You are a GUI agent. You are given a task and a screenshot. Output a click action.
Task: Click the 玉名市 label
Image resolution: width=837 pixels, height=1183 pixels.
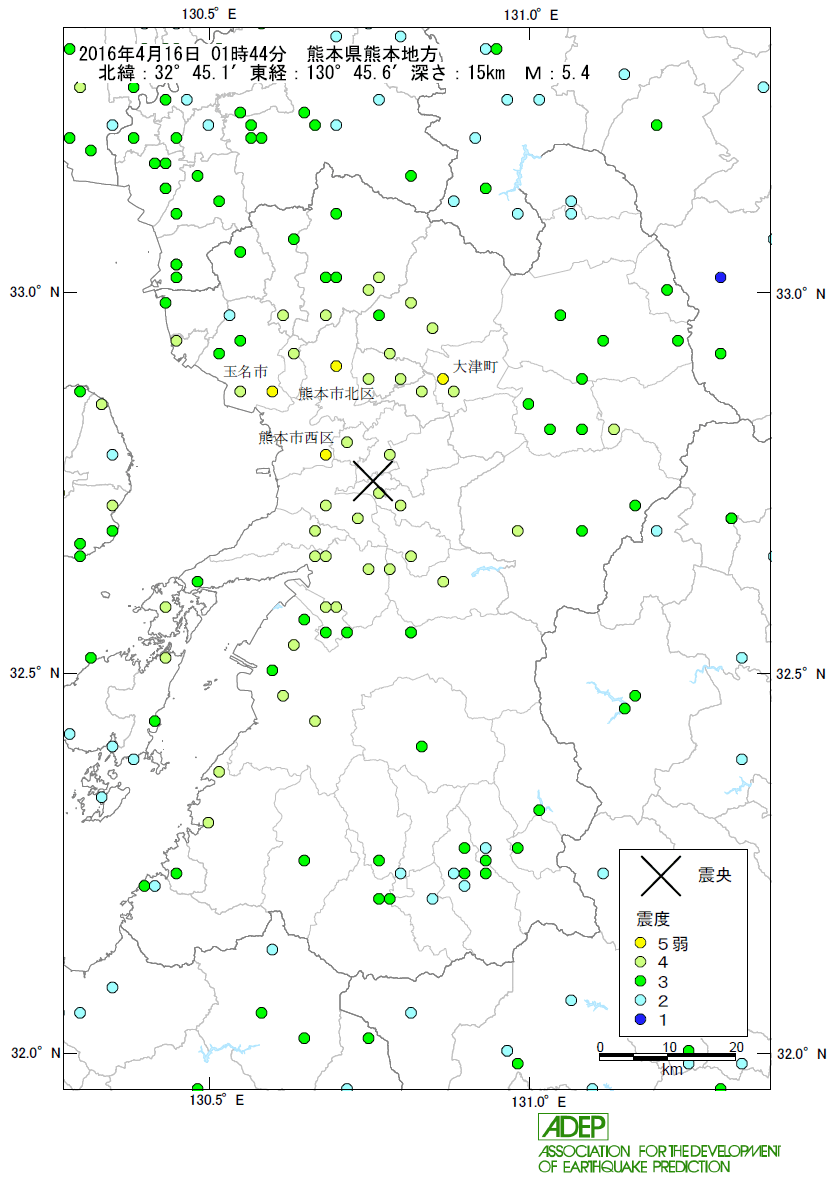tap(245, 372)
